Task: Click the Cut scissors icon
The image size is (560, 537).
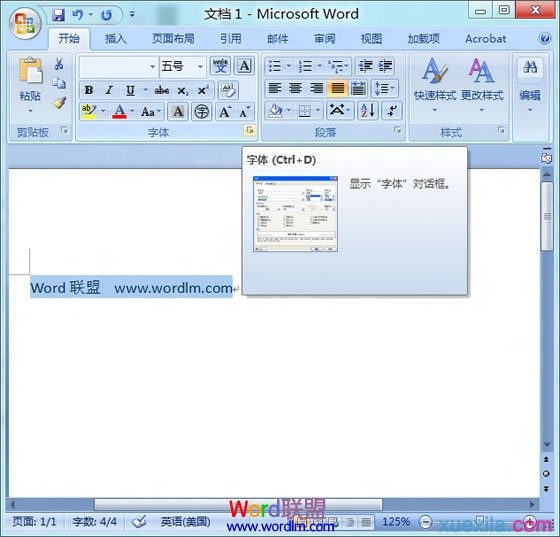Action: click(x=59, y=64)
